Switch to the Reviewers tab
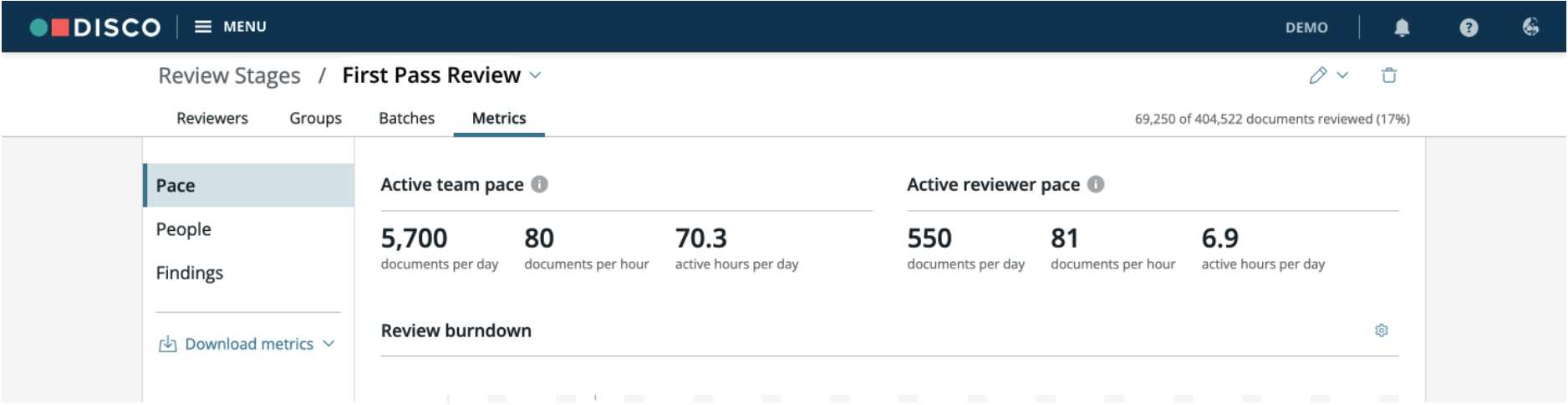Image resolution: width=1568 pixels, height=405 pixels. (212, 119)
